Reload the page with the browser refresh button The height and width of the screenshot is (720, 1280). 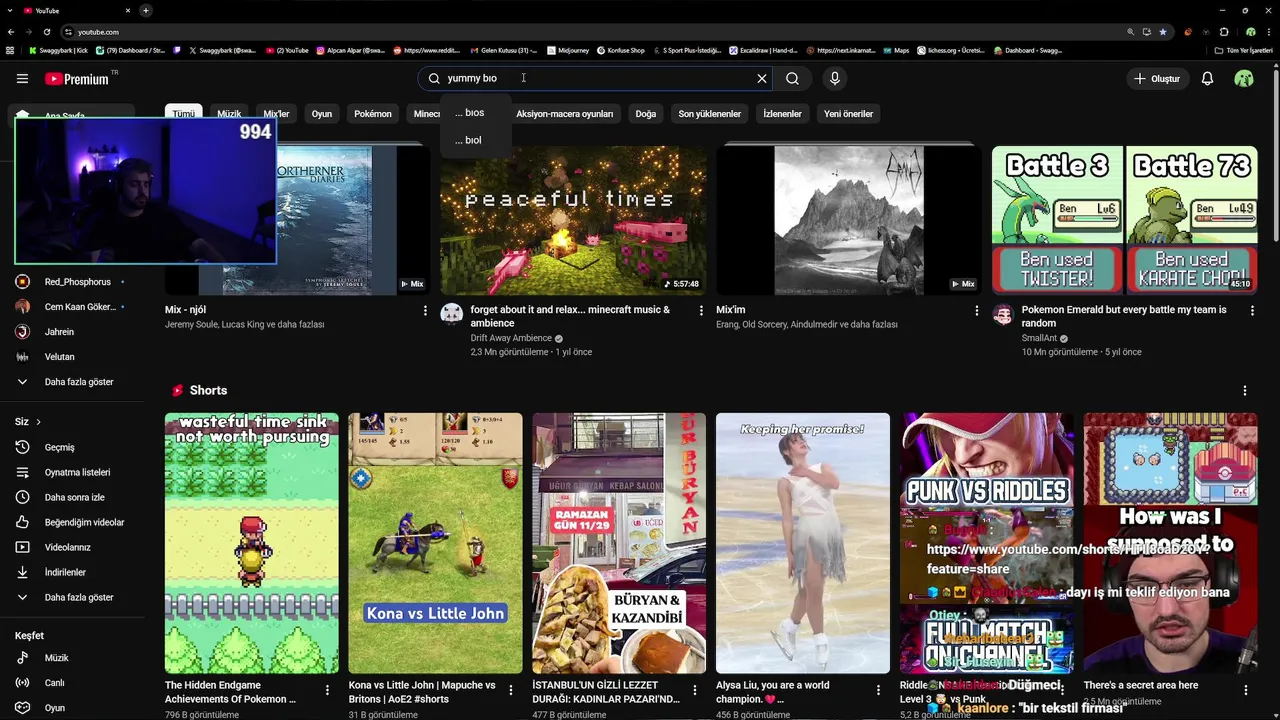46,32
